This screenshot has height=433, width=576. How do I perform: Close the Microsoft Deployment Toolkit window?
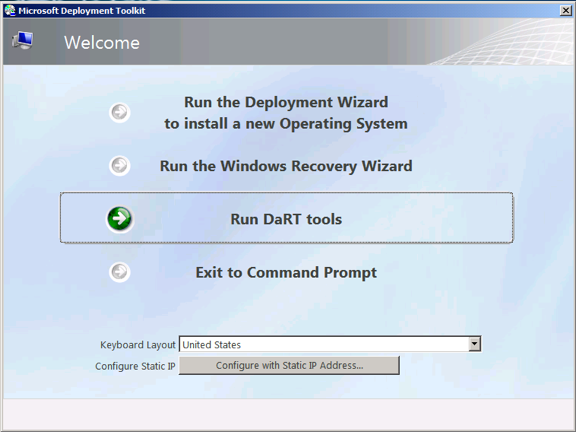[x=565, y=11]
